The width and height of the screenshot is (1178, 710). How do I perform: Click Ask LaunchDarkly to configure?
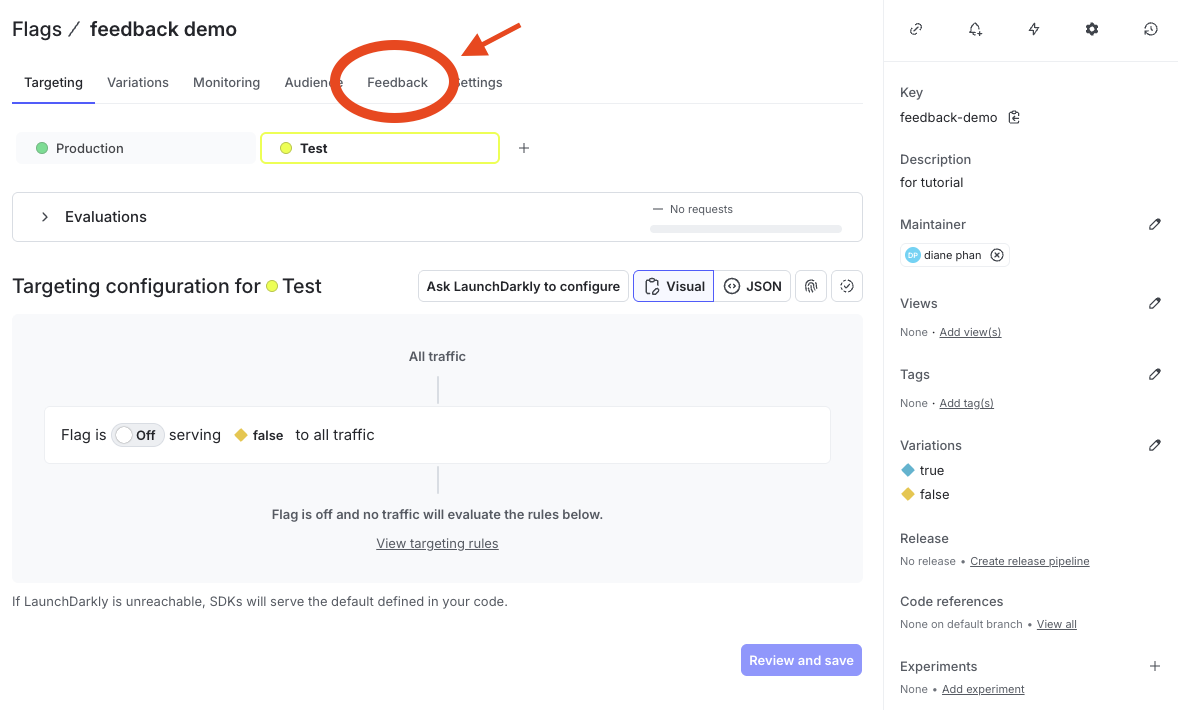click(x=522, y=286)
